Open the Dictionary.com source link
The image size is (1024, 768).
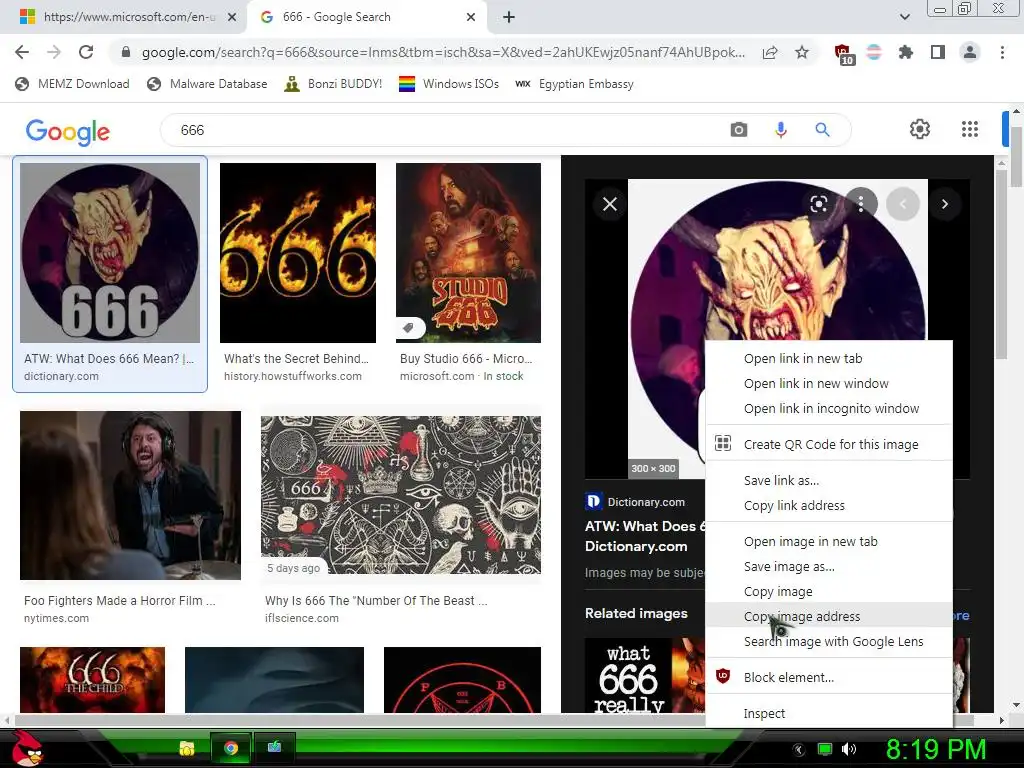click(635, 502)
